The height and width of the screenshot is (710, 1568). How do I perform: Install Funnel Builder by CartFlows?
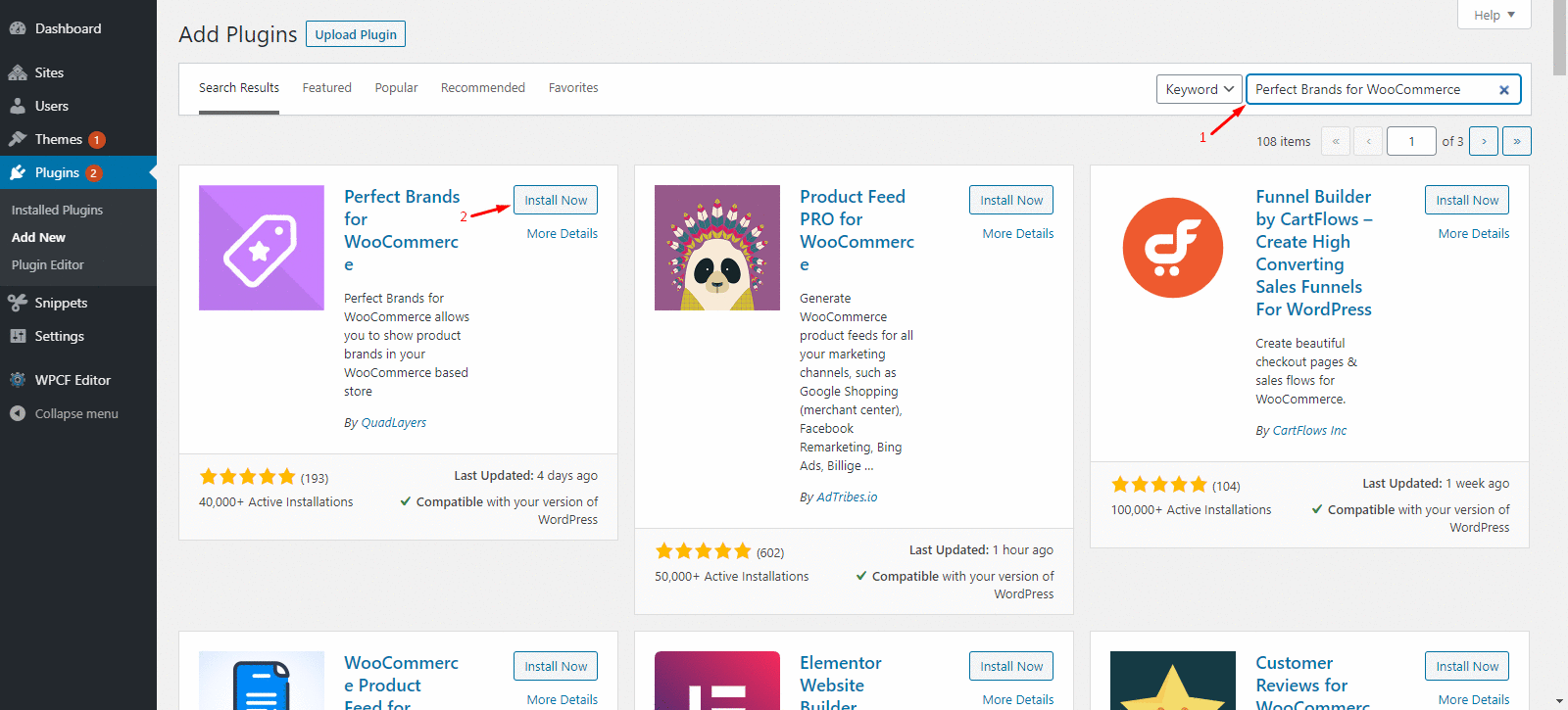click(1467, 200)
